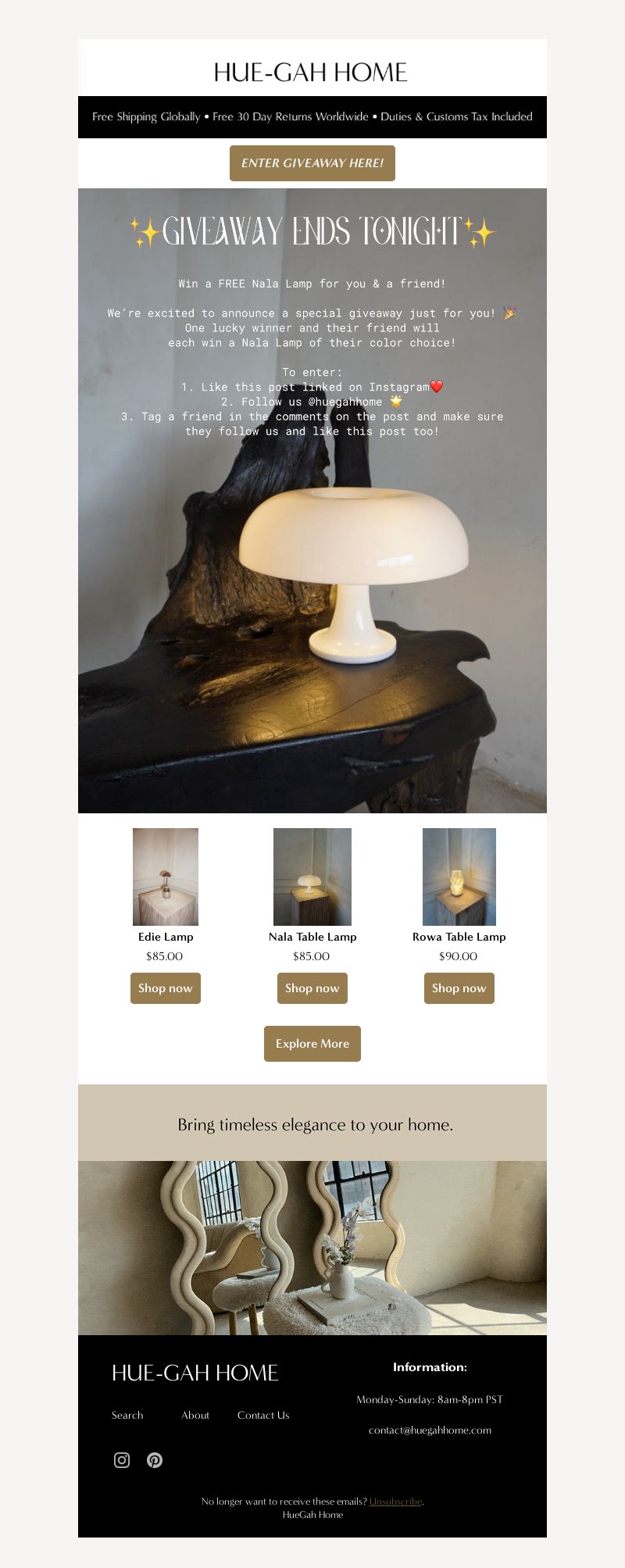The width and height of the screenshot is (625, 1568).
Task: Open the Pinterest icon in footer
Action: tap(155, 1460)
